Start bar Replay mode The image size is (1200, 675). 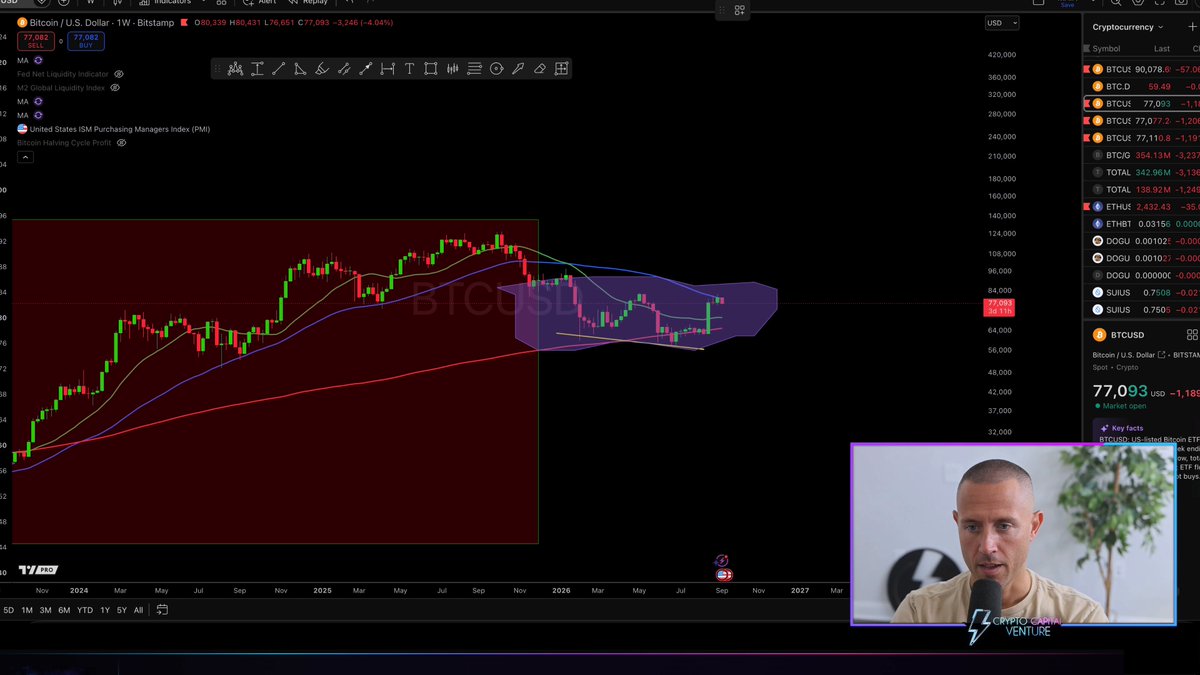(x=307, y=2)
